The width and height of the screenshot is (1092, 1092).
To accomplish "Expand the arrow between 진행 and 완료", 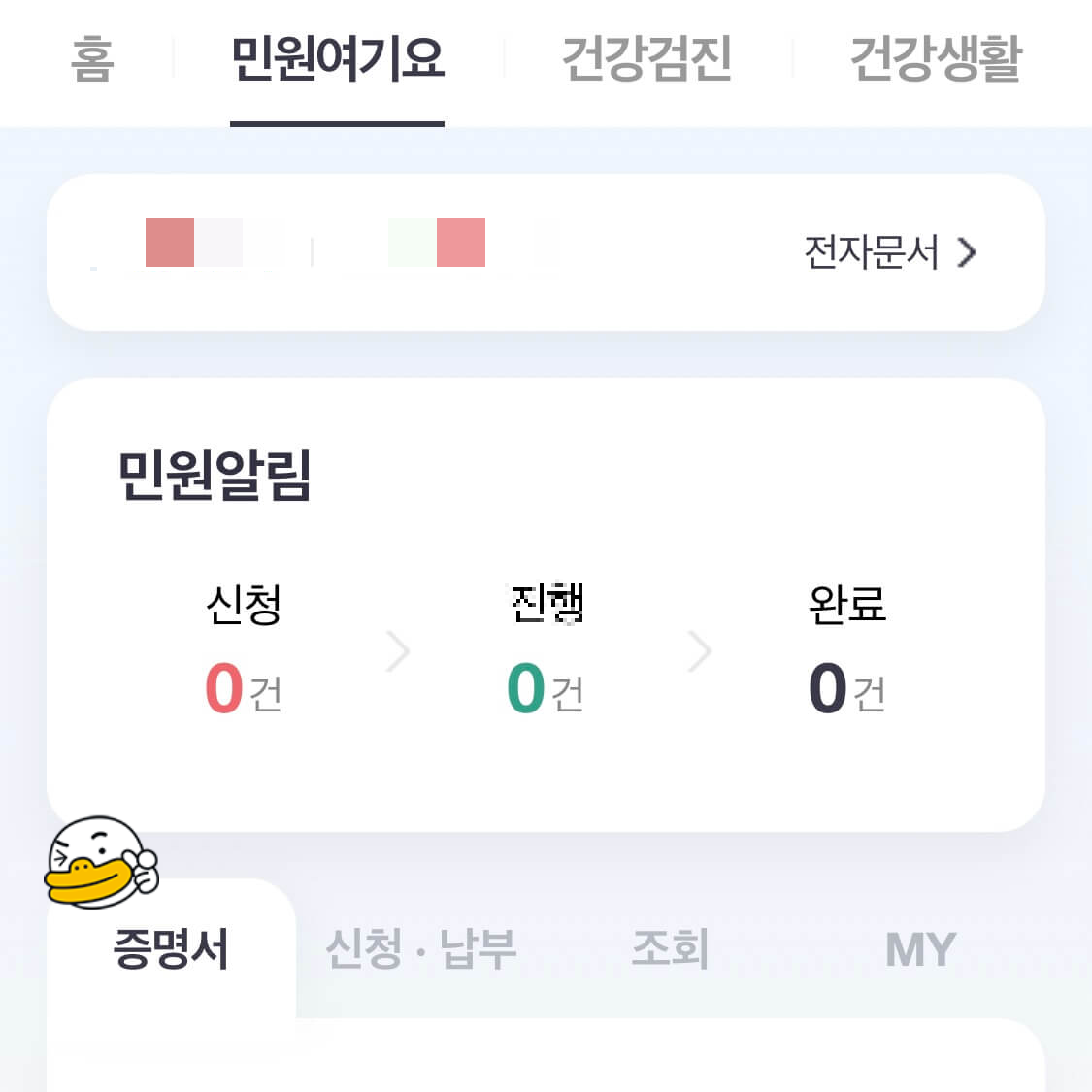I will [x=699, y=650].
